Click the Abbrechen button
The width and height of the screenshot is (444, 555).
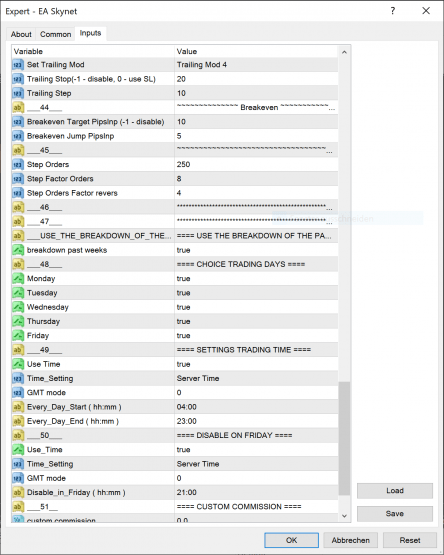tap(351, 540)
